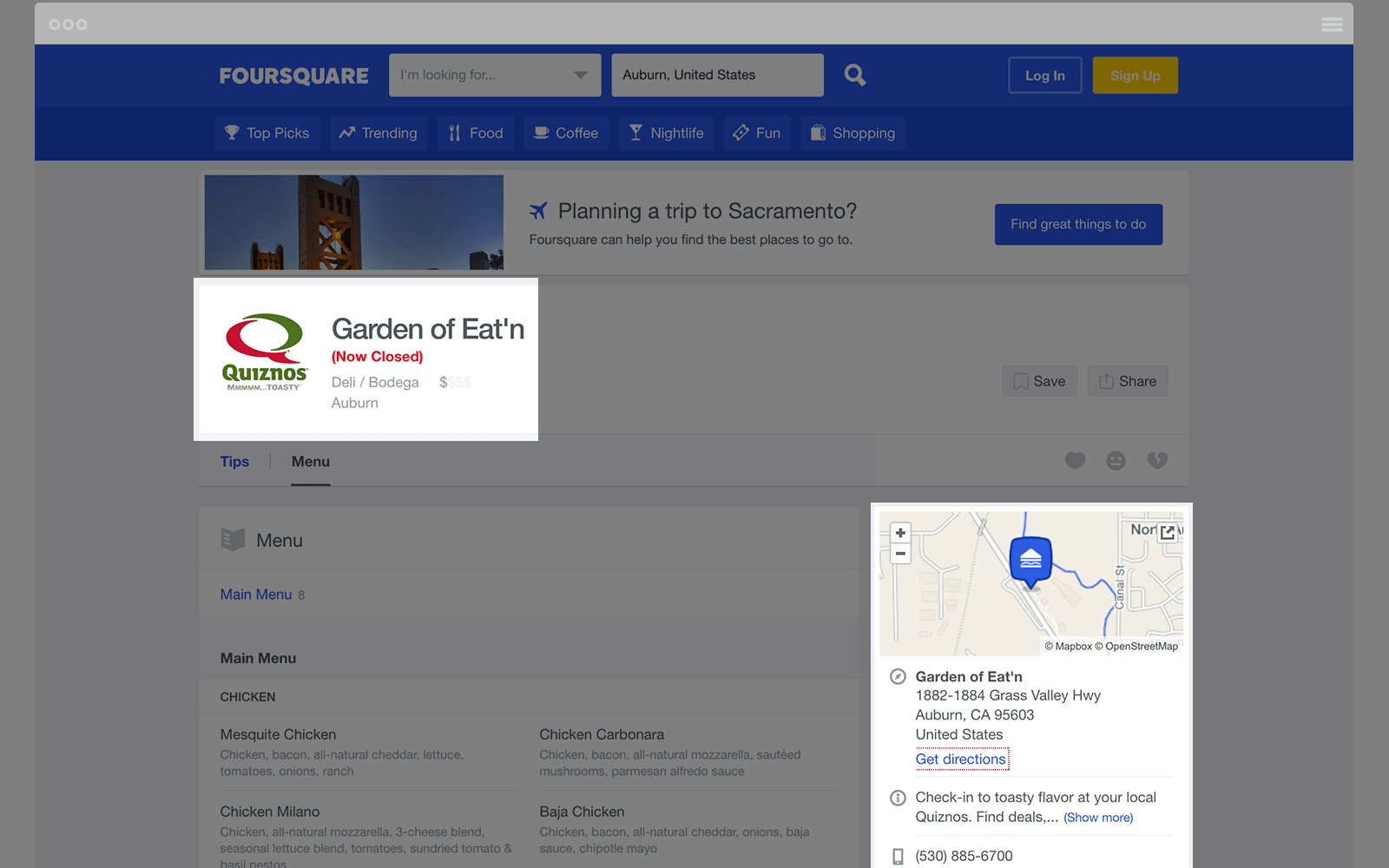Screen dimensions: 1389x868
Task: Open the Main Menu link
Action: coord(256,595)
